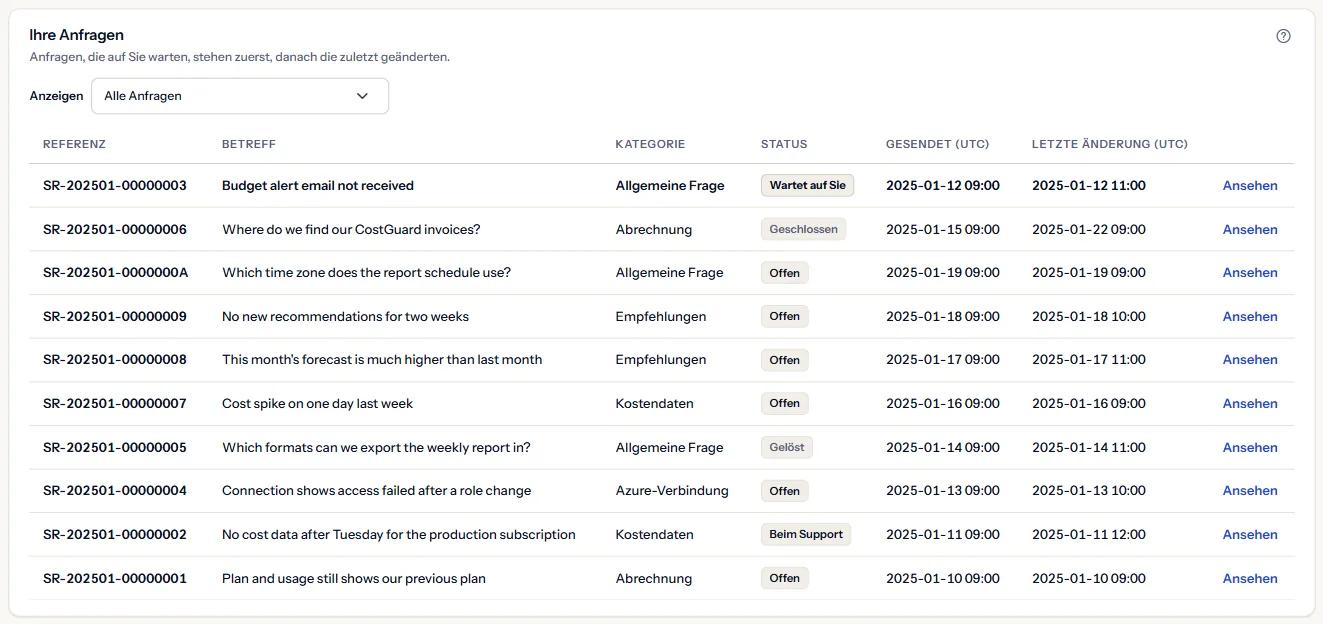This screenshot has height=624, width=1323.
Task: Select reference SR-202501-00000005
Action: click(x=115, y=447)
